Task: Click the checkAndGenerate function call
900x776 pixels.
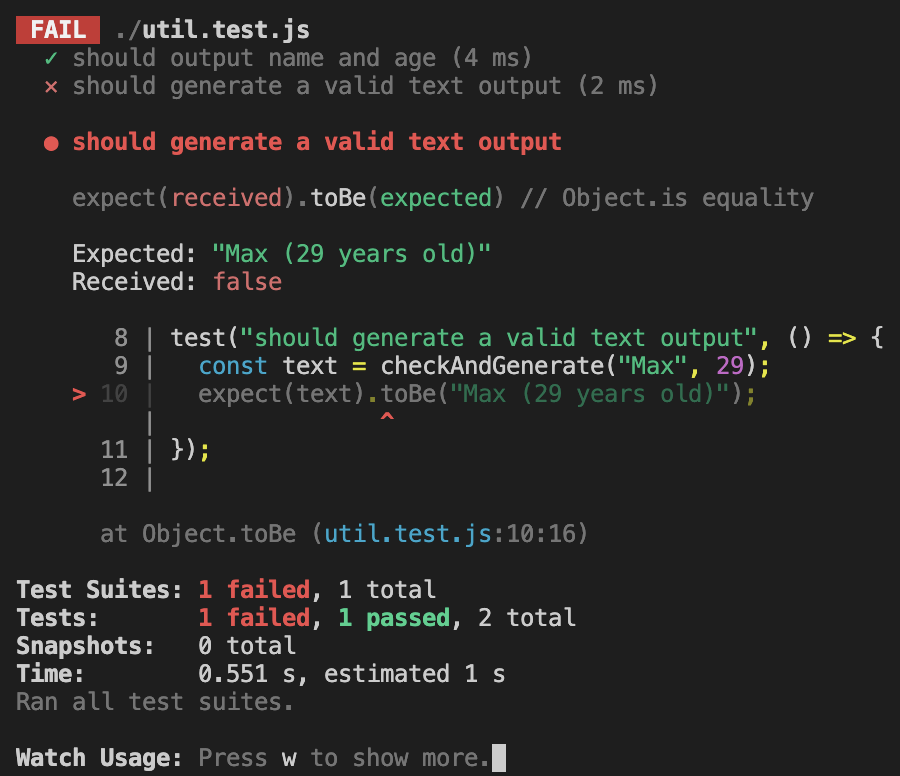Action: 493,366
